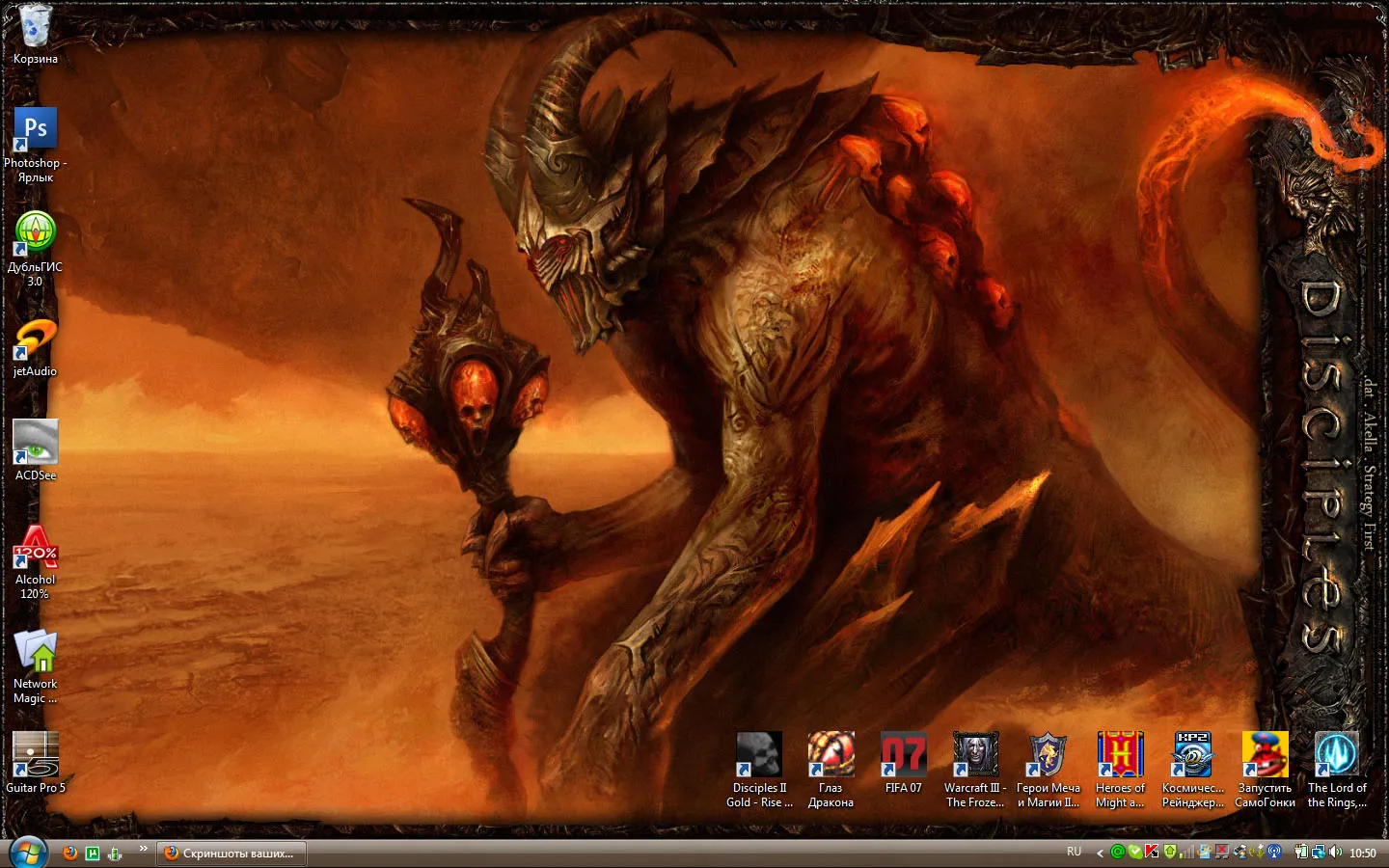The height and width of the screenshot is (868, 1389).
Task: Show hidden system tray icons arrow
Action: coord(1100,853)
